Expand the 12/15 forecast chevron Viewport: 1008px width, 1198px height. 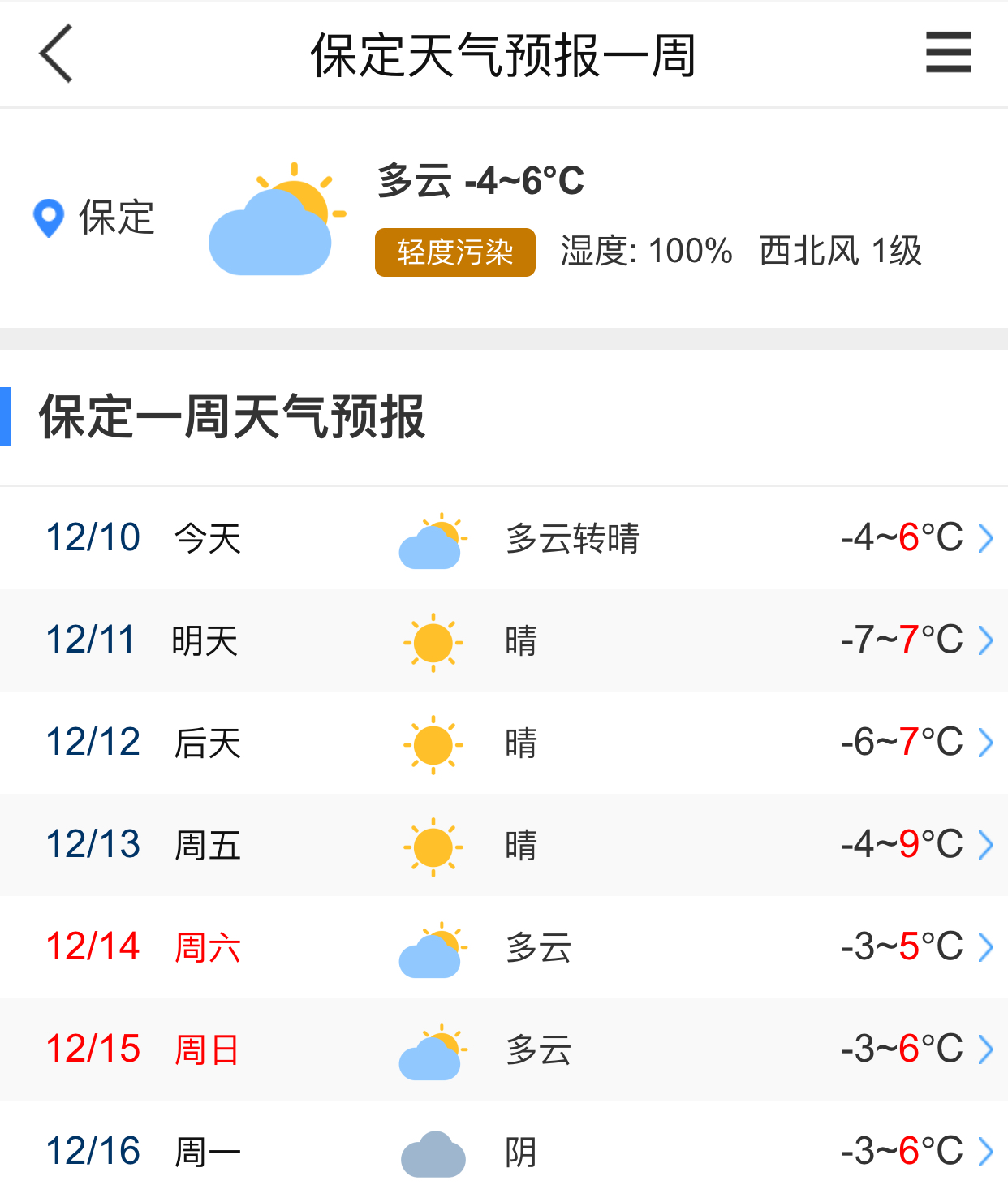pyautogui.click(x=986, y=1049)
